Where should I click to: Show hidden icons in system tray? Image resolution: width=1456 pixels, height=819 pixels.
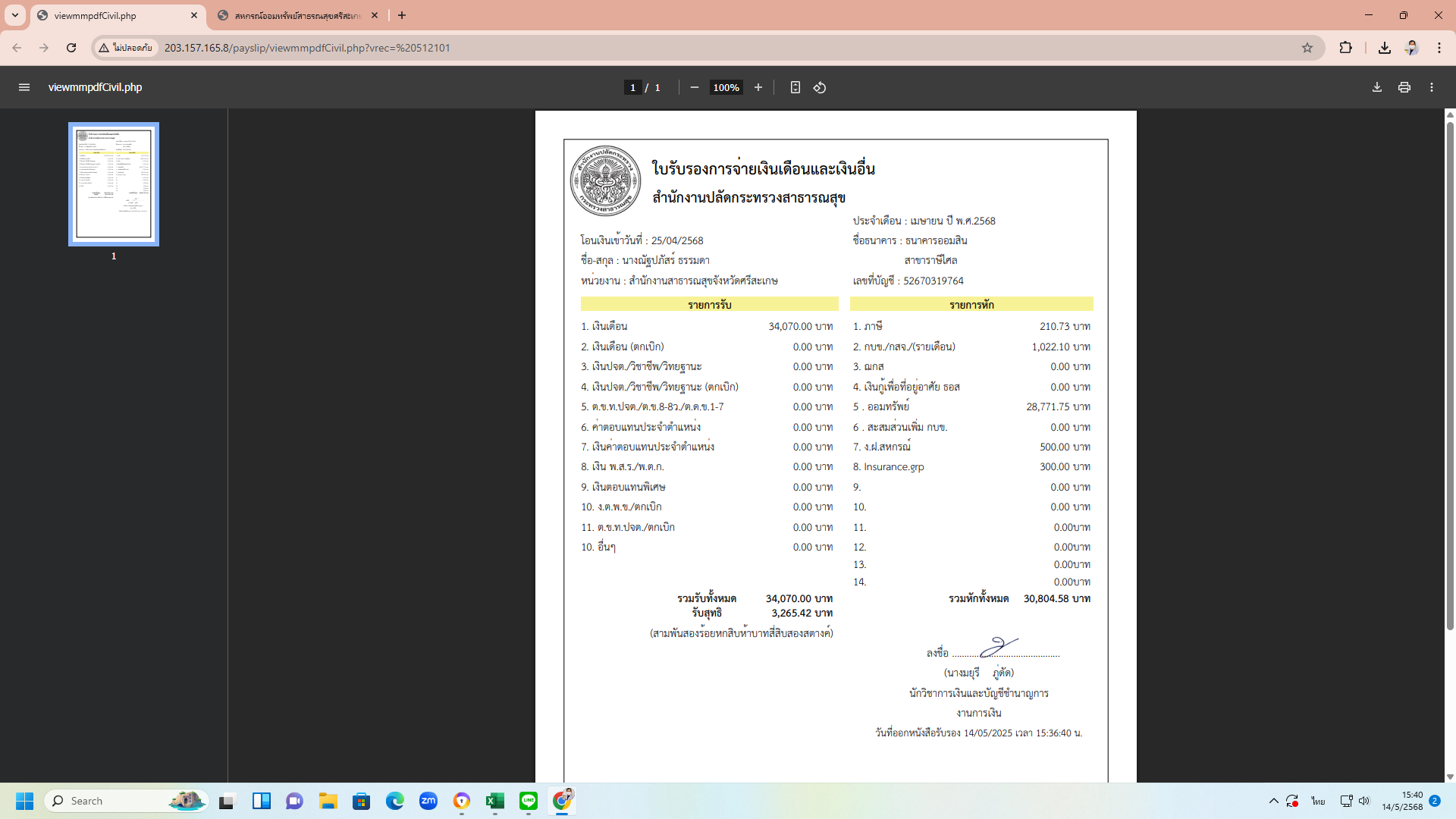point(1274,801)
